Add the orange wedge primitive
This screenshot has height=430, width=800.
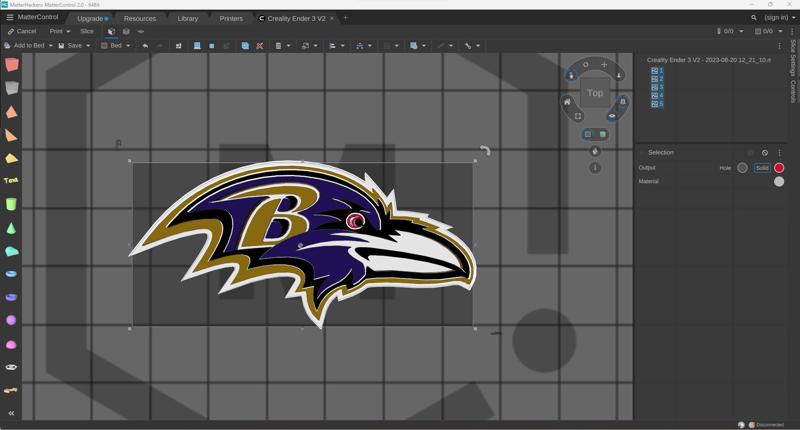11,135
